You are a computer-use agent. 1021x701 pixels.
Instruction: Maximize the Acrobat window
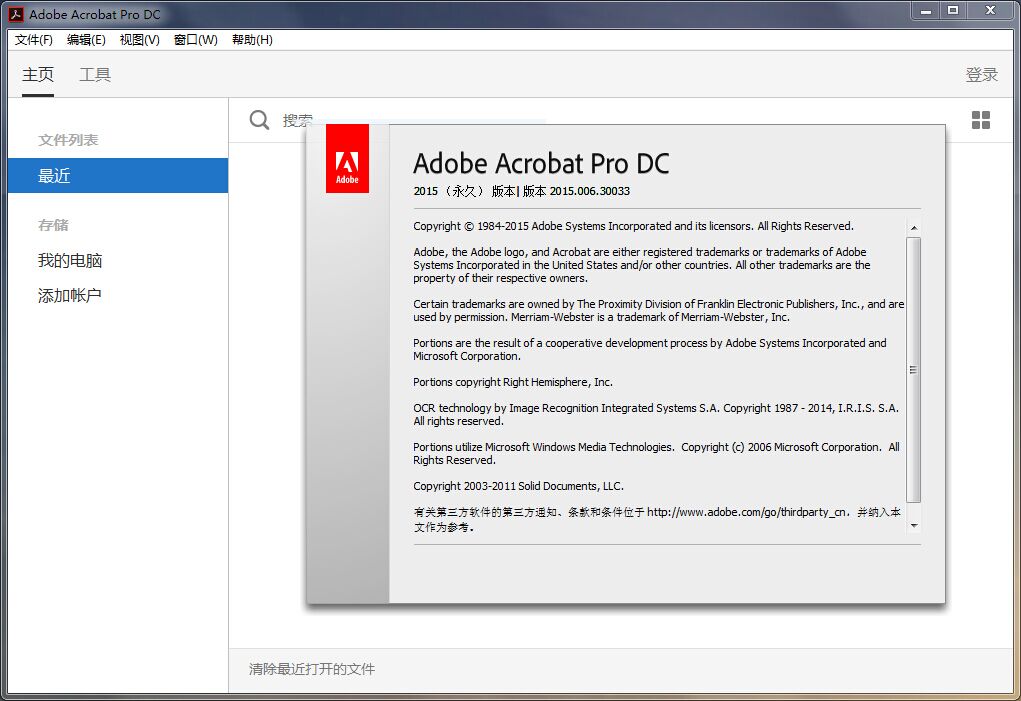pyautogui.click(x=953, y=10)
